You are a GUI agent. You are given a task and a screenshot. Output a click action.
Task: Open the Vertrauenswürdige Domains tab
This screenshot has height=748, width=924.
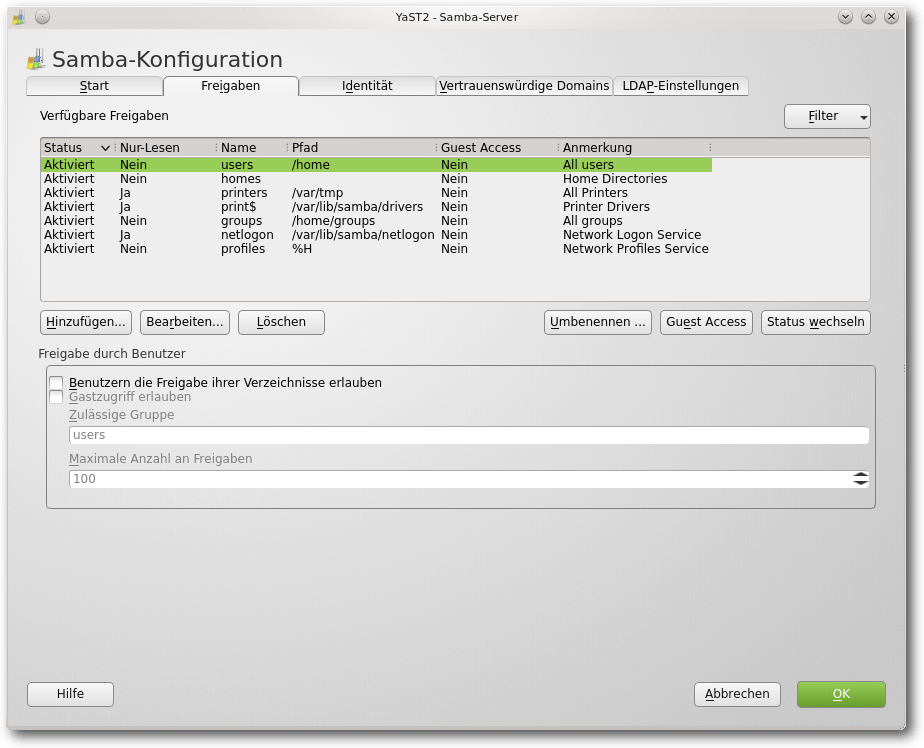(x=524, y=86)
